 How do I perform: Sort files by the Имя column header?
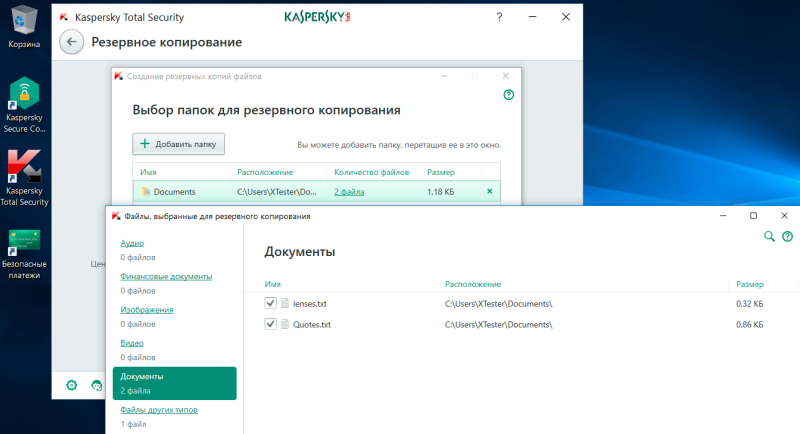pos(272,284)
